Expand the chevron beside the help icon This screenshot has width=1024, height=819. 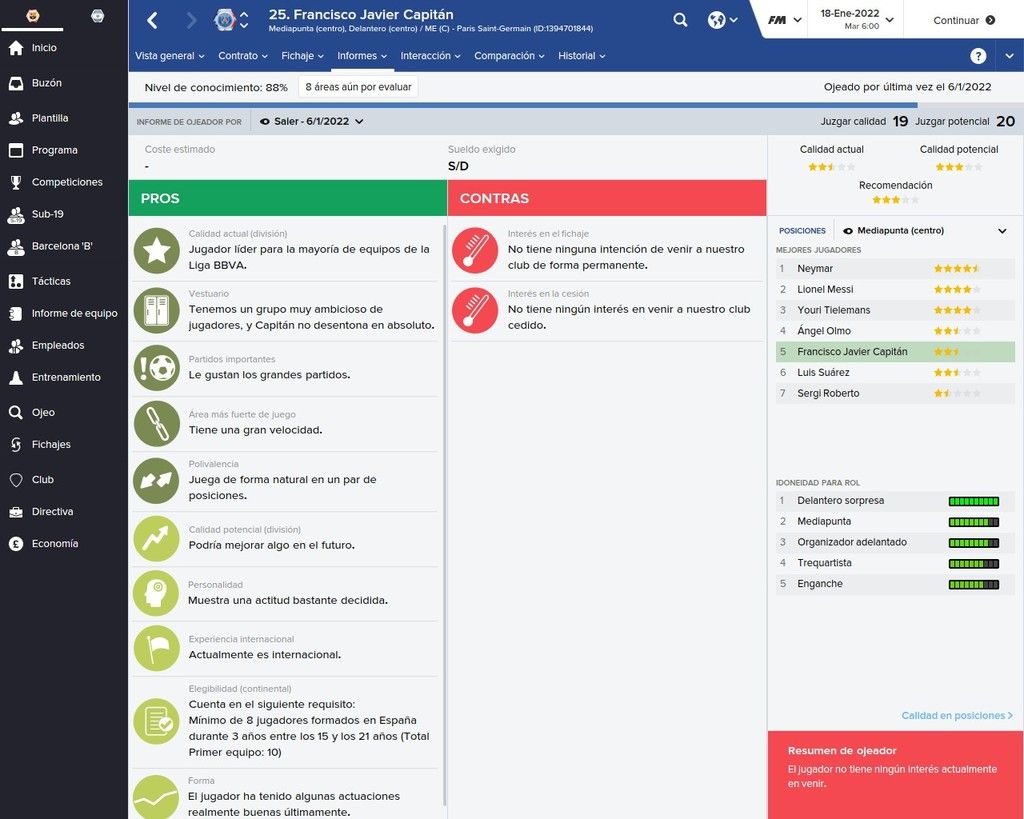click(1009, 56)
